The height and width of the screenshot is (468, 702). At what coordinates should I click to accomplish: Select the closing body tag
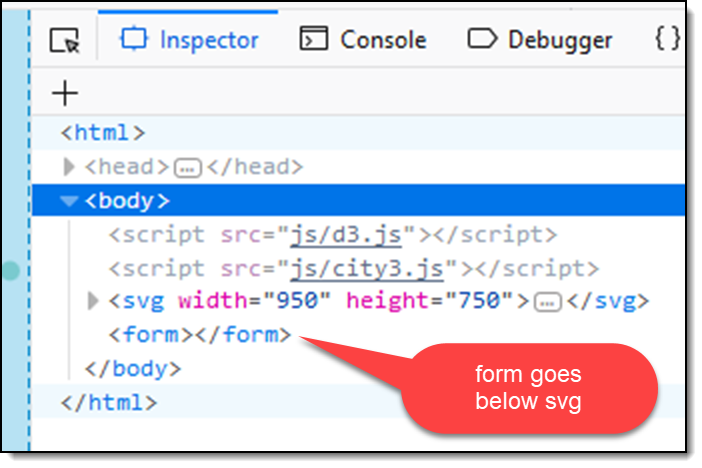coord(133,369)
